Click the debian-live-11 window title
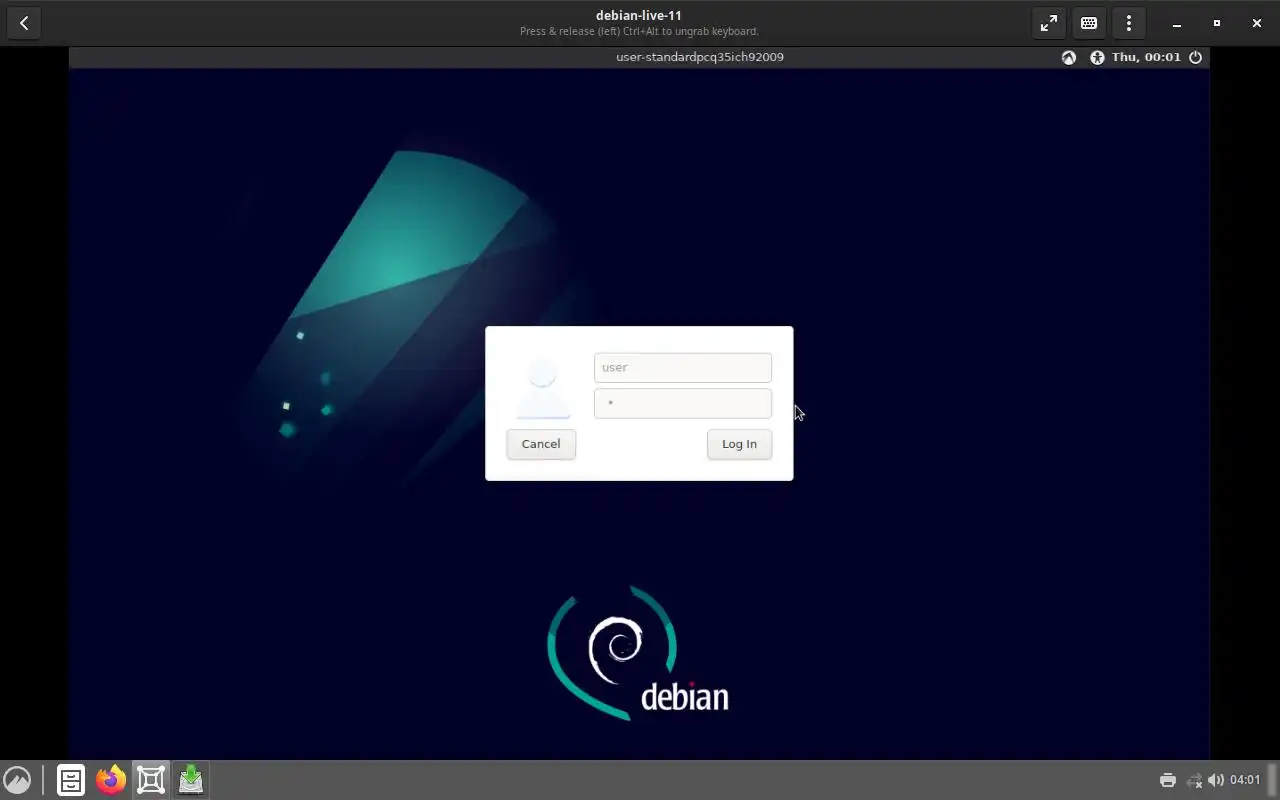1280x800 pixels. (639, 15)
